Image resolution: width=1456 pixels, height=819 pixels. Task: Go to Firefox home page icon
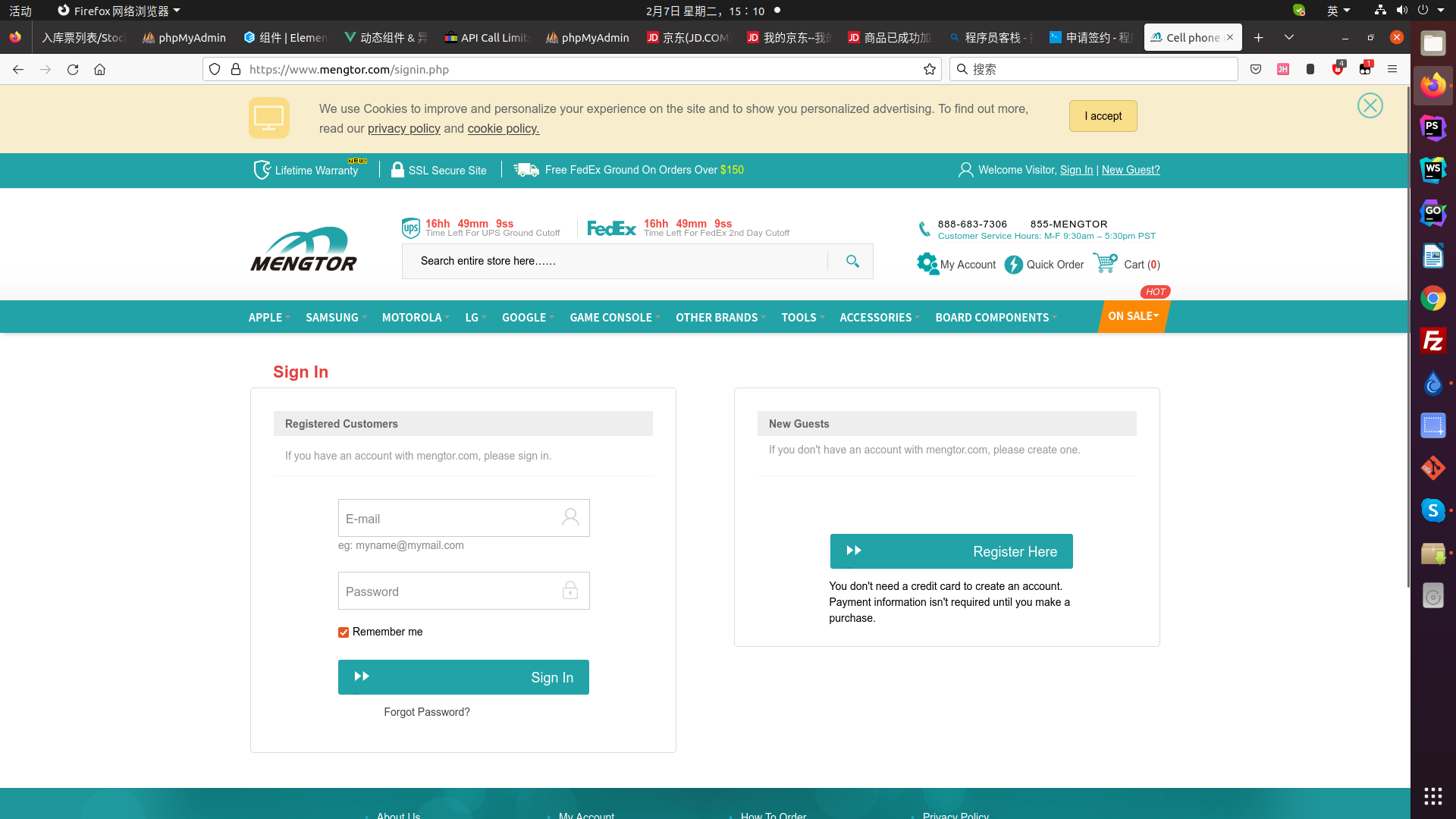[x=99, y=69]
